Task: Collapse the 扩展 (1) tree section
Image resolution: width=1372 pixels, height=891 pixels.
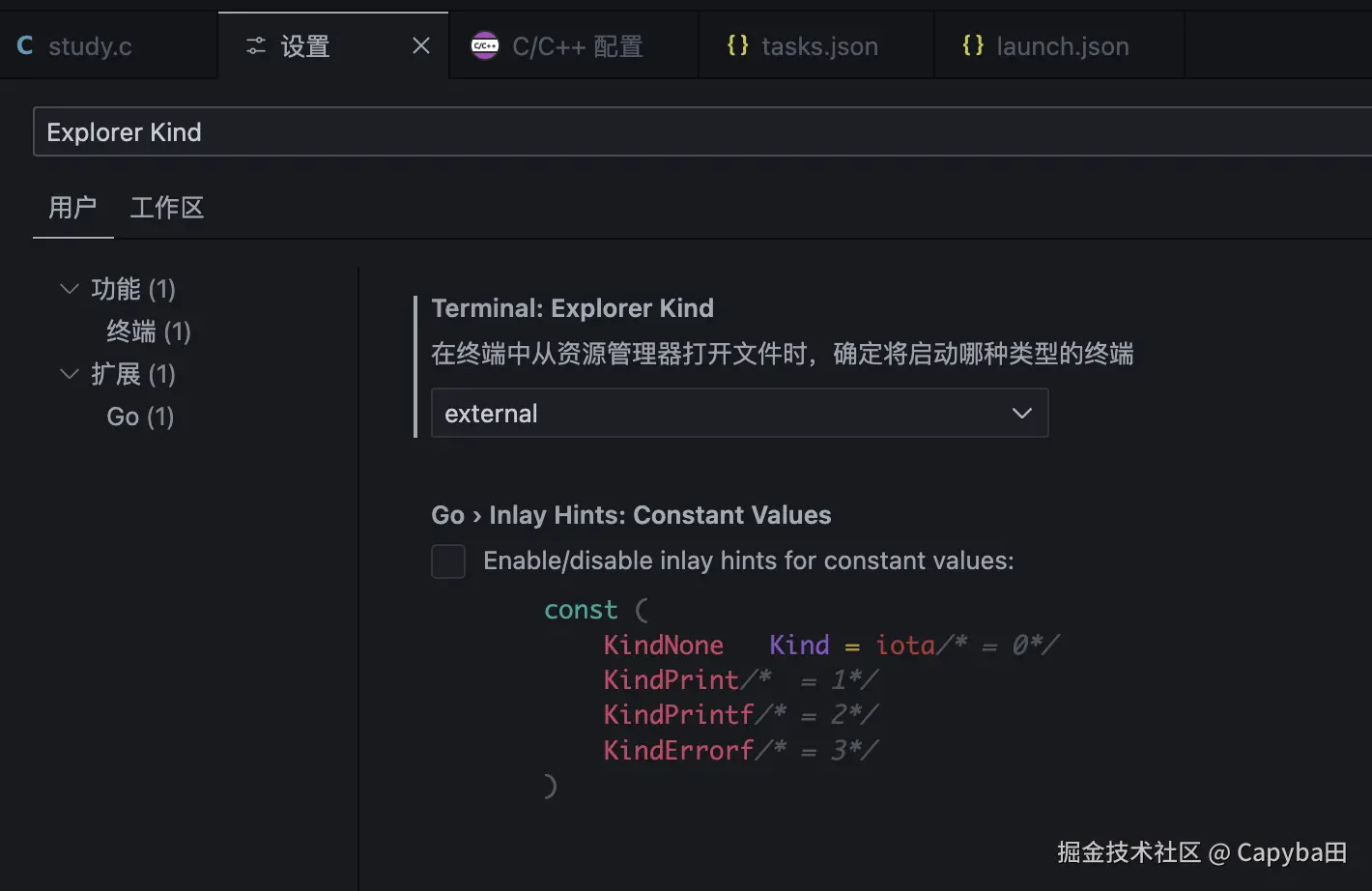Action: coord(70,374)
